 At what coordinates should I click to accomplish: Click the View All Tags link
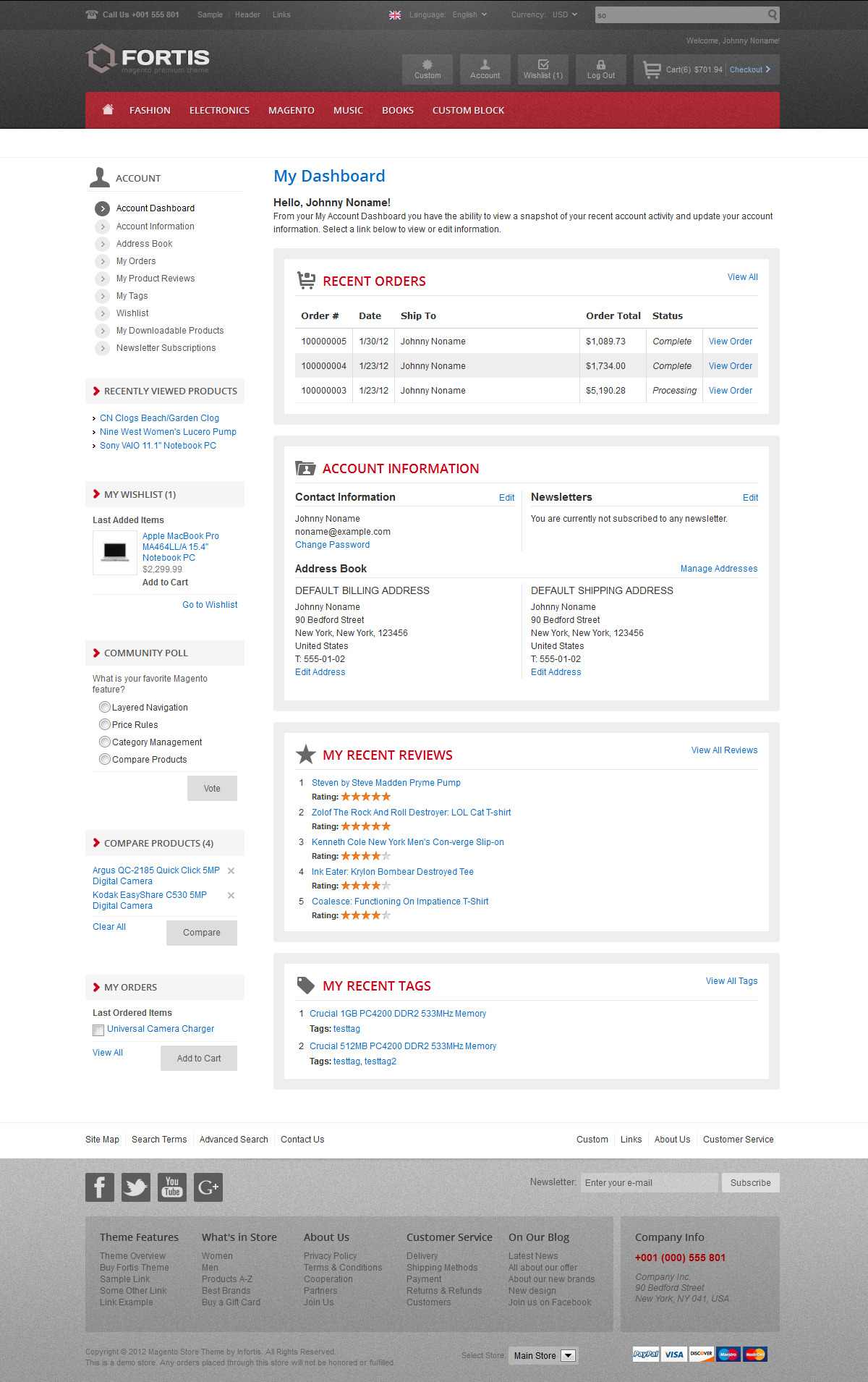pos(732,981)
